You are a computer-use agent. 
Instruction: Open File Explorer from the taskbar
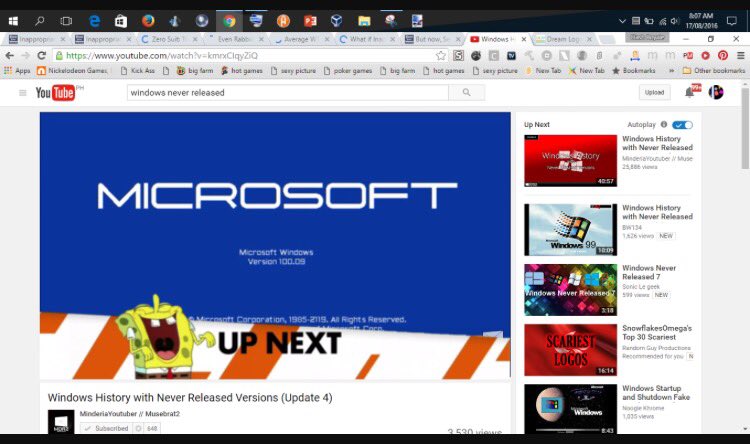point(364,21)
